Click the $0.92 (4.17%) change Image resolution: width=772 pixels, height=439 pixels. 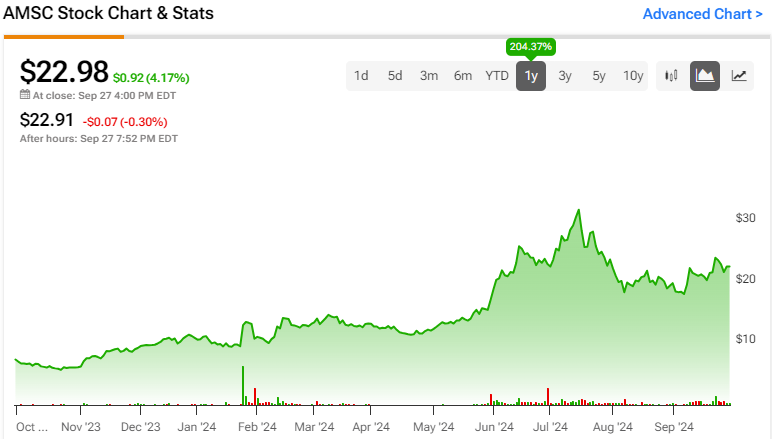pyautogui.click(x=151, y=78)
